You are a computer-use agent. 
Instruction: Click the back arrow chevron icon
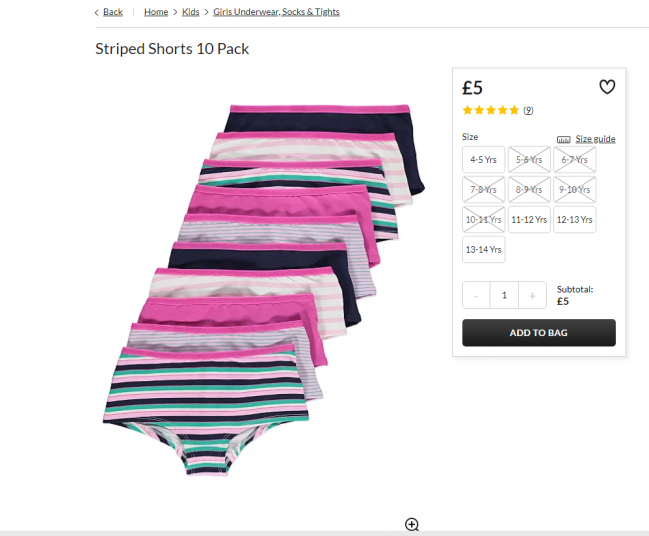[x=96, y=12]
